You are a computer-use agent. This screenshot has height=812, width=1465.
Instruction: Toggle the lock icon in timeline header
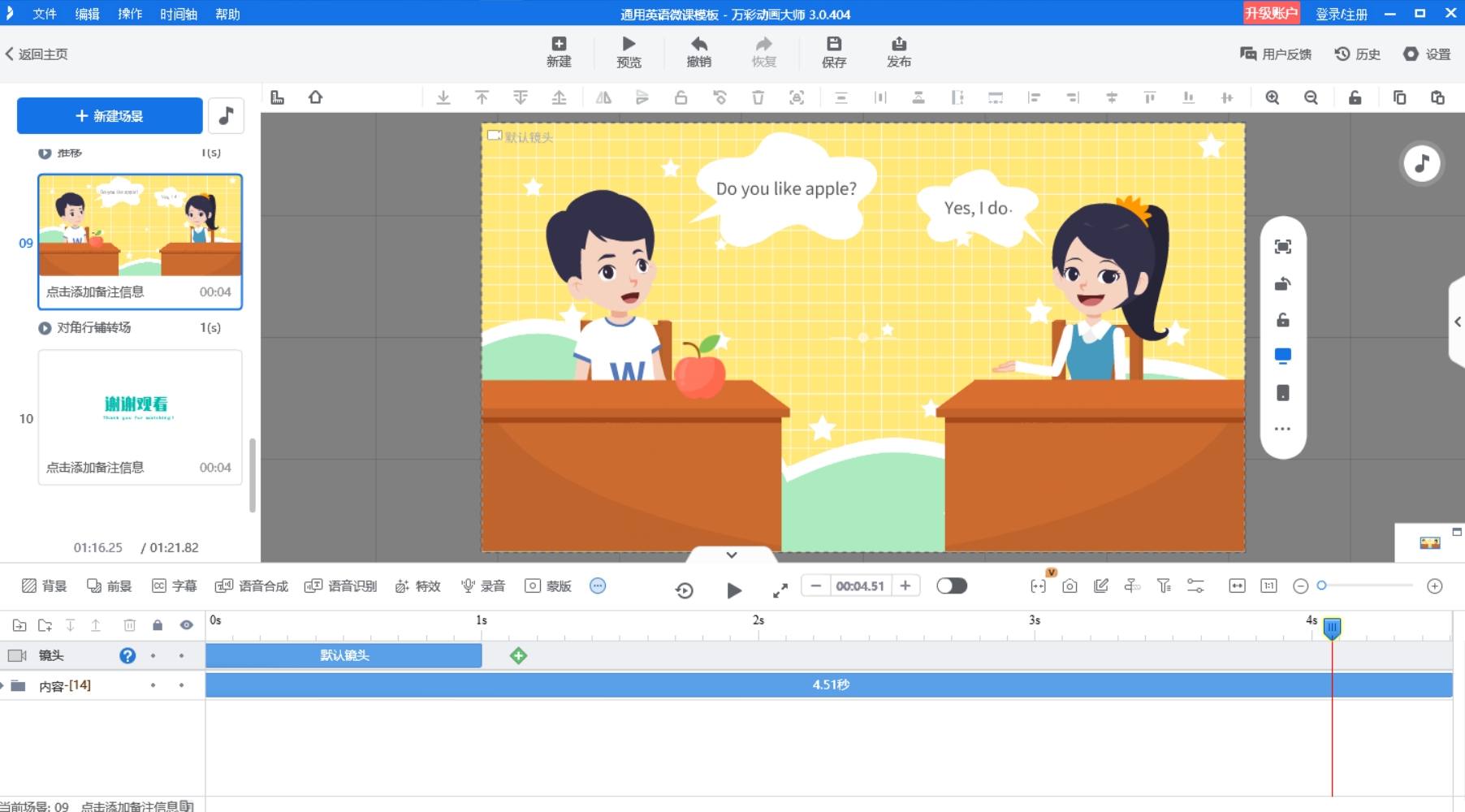pos(158,625)
